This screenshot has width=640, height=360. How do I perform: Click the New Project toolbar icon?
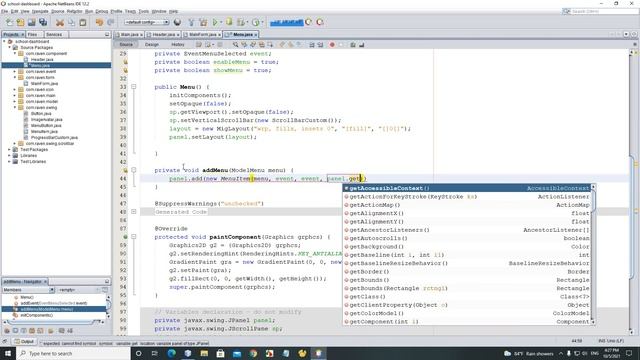point(20,22)
